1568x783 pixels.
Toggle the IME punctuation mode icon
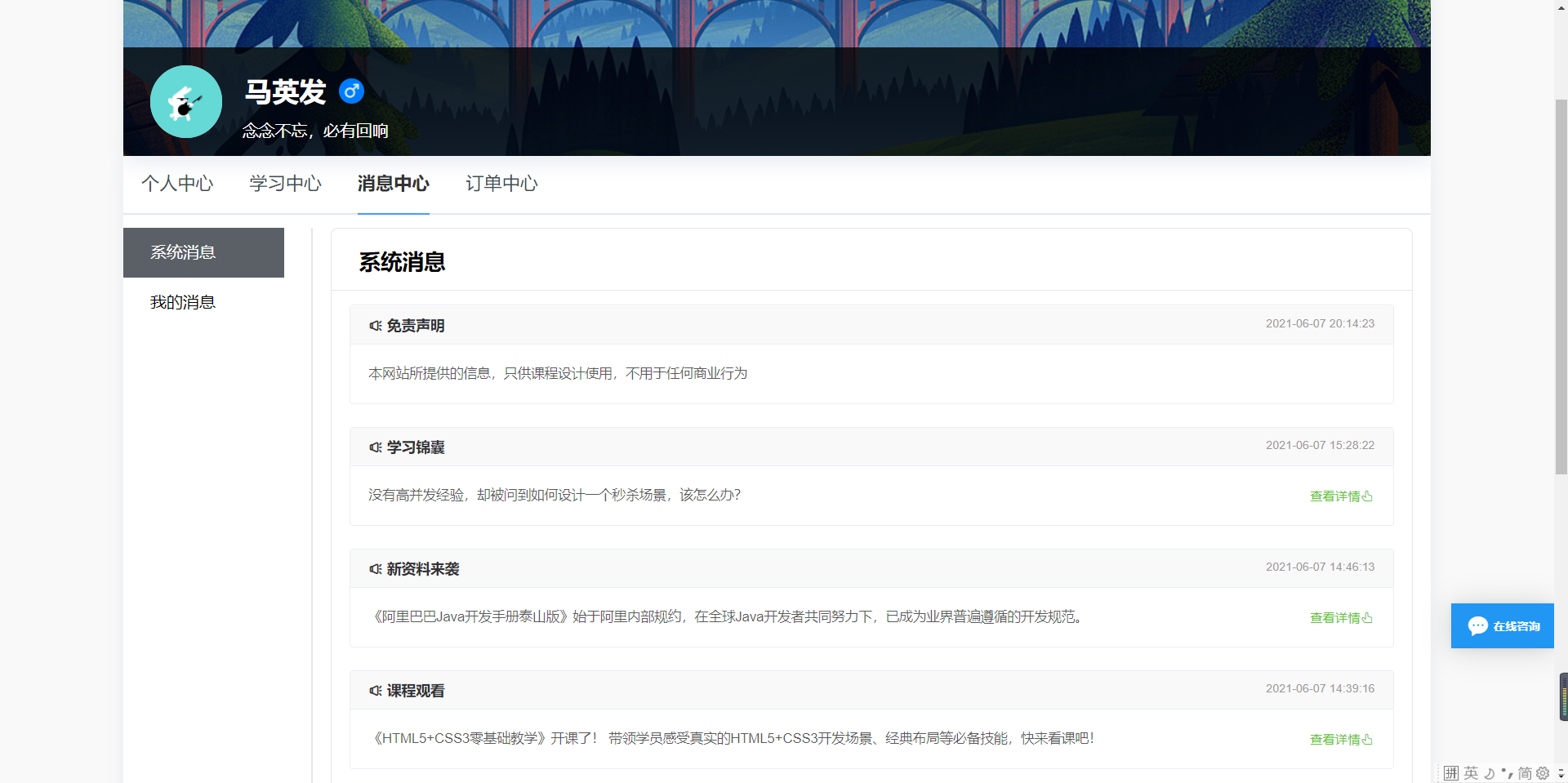tap(1507, 773)
